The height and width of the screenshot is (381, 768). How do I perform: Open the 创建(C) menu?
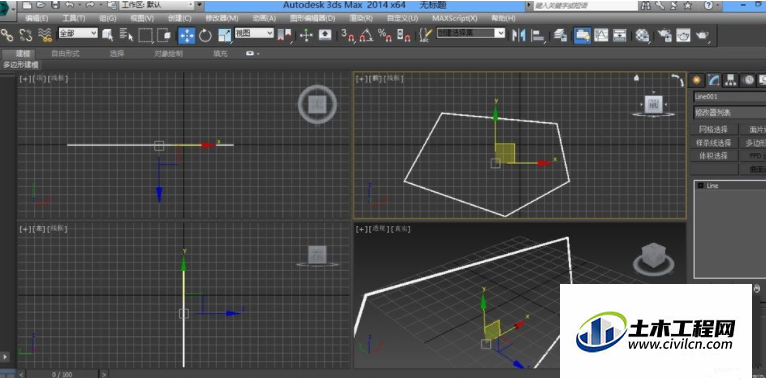[x=180, y=18]
